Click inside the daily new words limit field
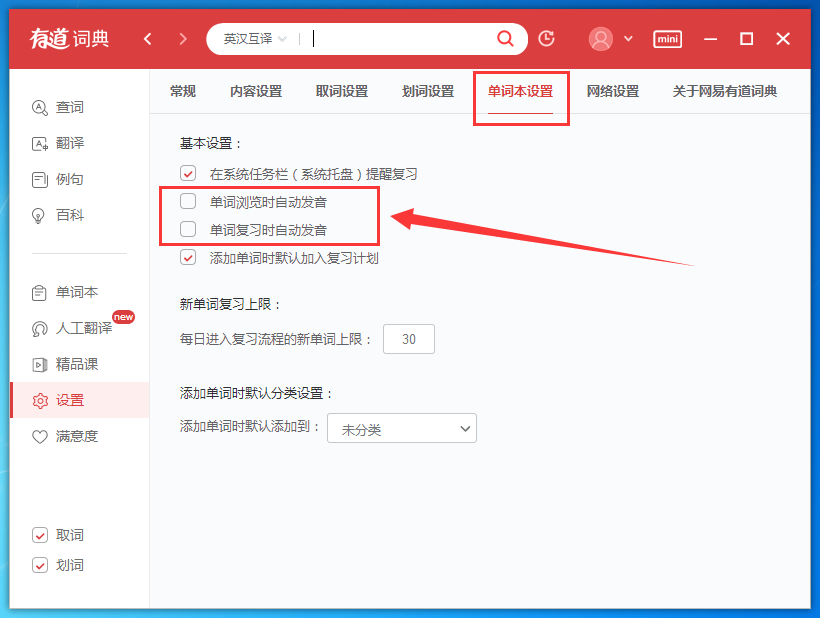The height and width of the screenshot is (618, 820). (408, 339)
